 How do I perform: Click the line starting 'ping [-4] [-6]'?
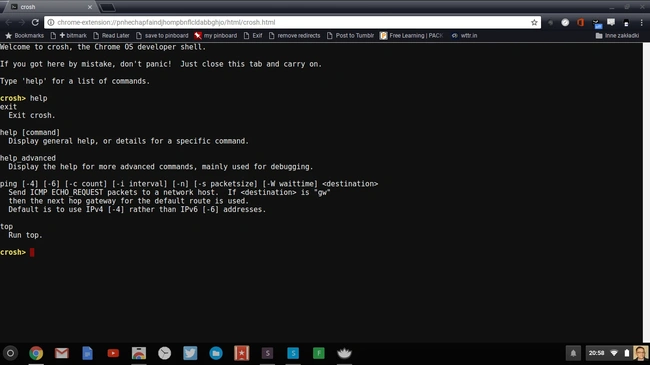coord(189,184)
